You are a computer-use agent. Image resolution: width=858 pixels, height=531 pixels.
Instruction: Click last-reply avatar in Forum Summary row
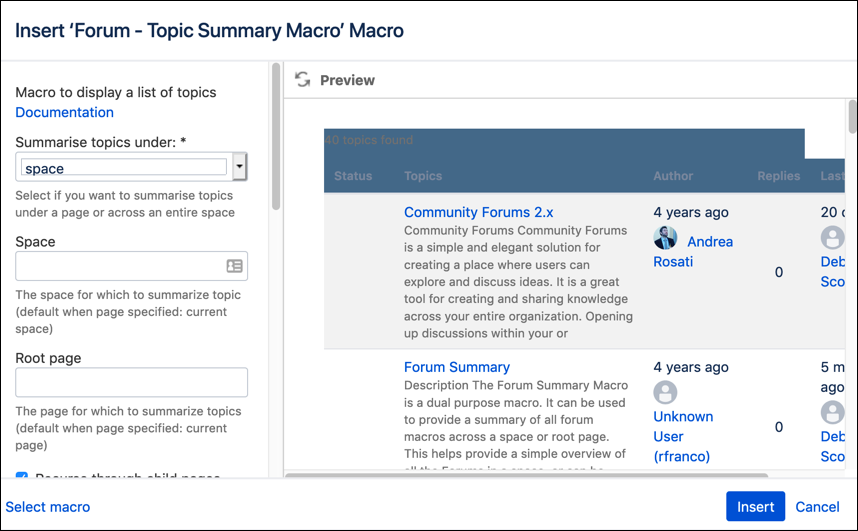832,412
